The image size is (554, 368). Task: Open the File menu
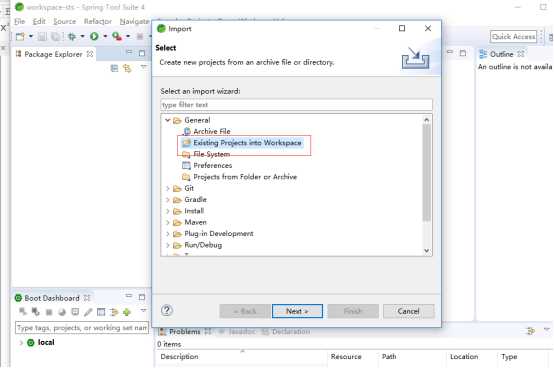(19, 22)
